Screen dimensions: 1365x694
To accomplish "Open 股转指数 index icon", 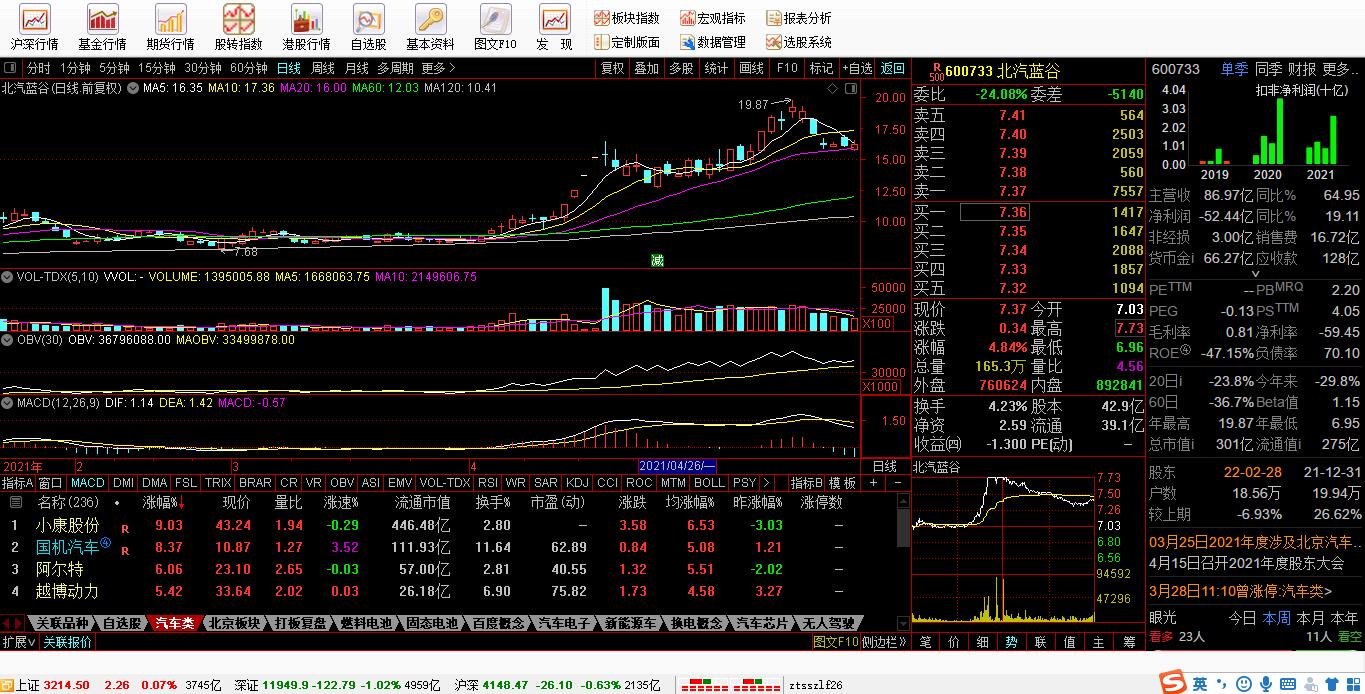I will [x=238, y=28].
